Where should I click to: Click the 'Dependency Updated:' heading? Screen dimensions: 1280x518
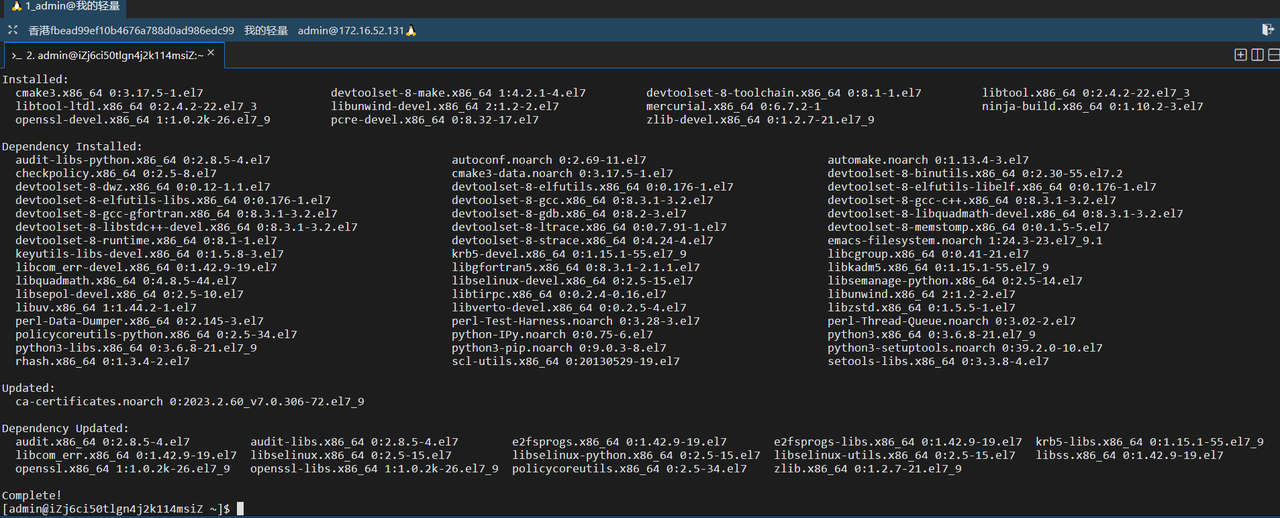(x=65, y=429)
